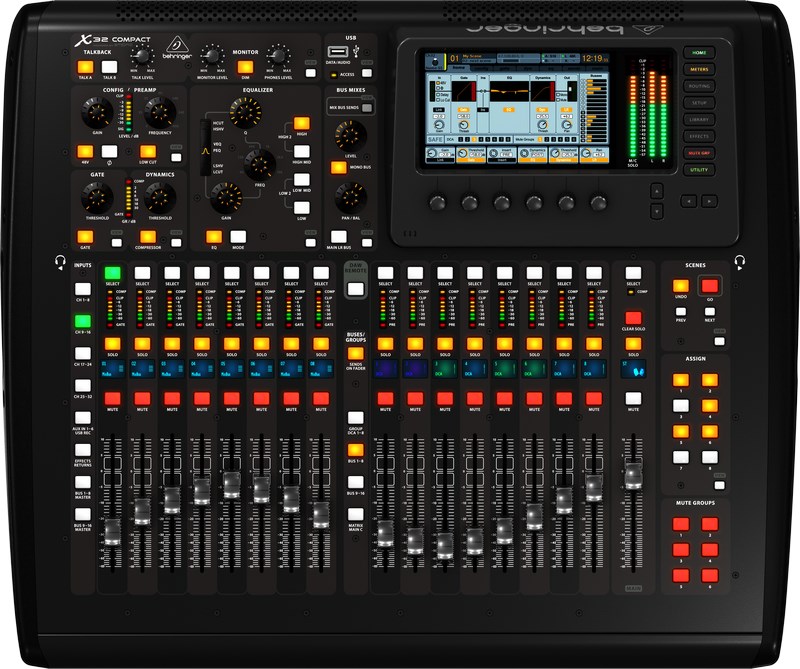Disable the Low Cut filter
Viewport: 800px width, 669px height.
[x=147, y=151]
